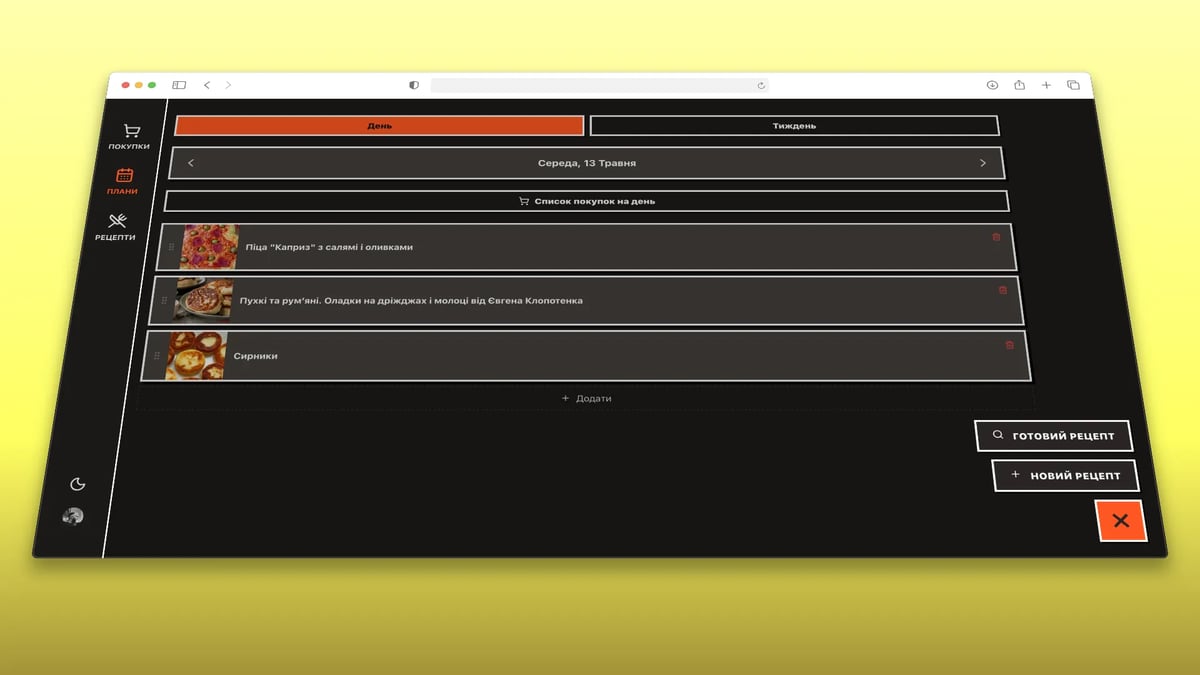Screen dimensions: 1200x675
Task: Click the drag handle of the Сирники row
Action: pyautogui.click(x=157, y=355)
